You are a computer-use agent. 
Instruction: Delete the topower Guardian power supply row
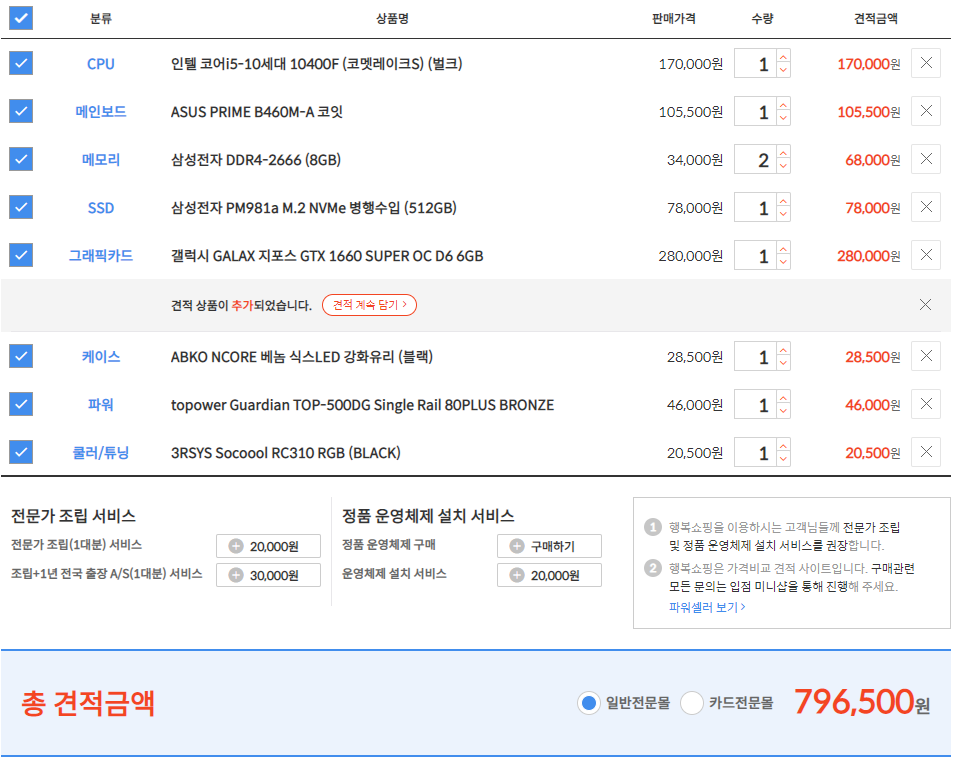[926, 404]
